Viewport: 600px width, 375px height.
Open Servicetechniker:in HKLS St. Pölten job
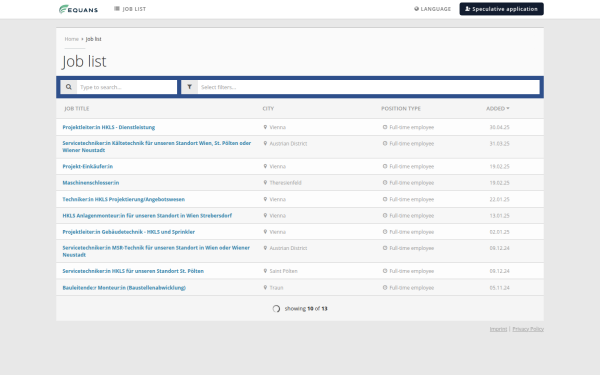133,271
